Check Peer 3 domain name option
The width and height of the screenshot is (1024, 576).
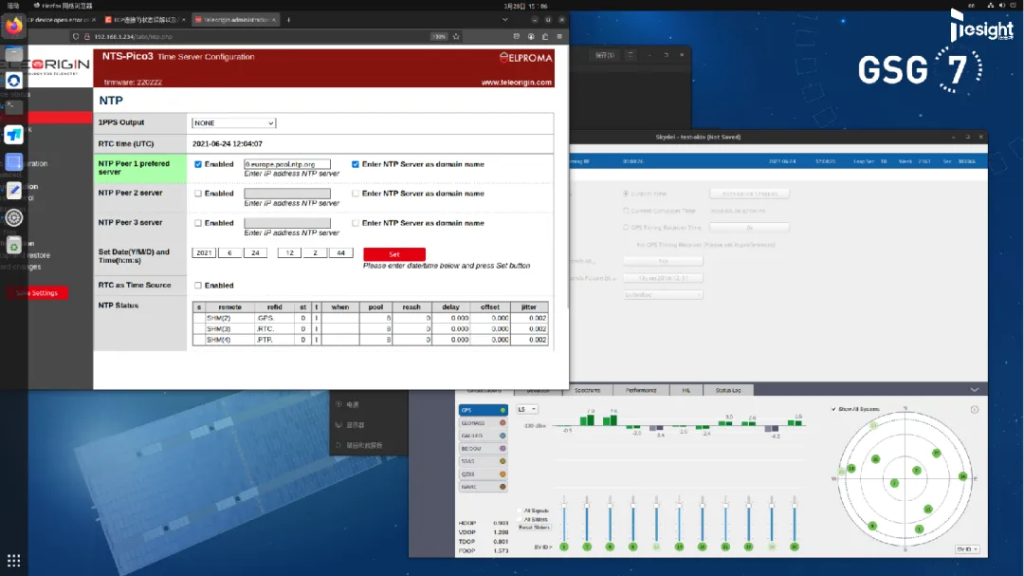[355, 223]
